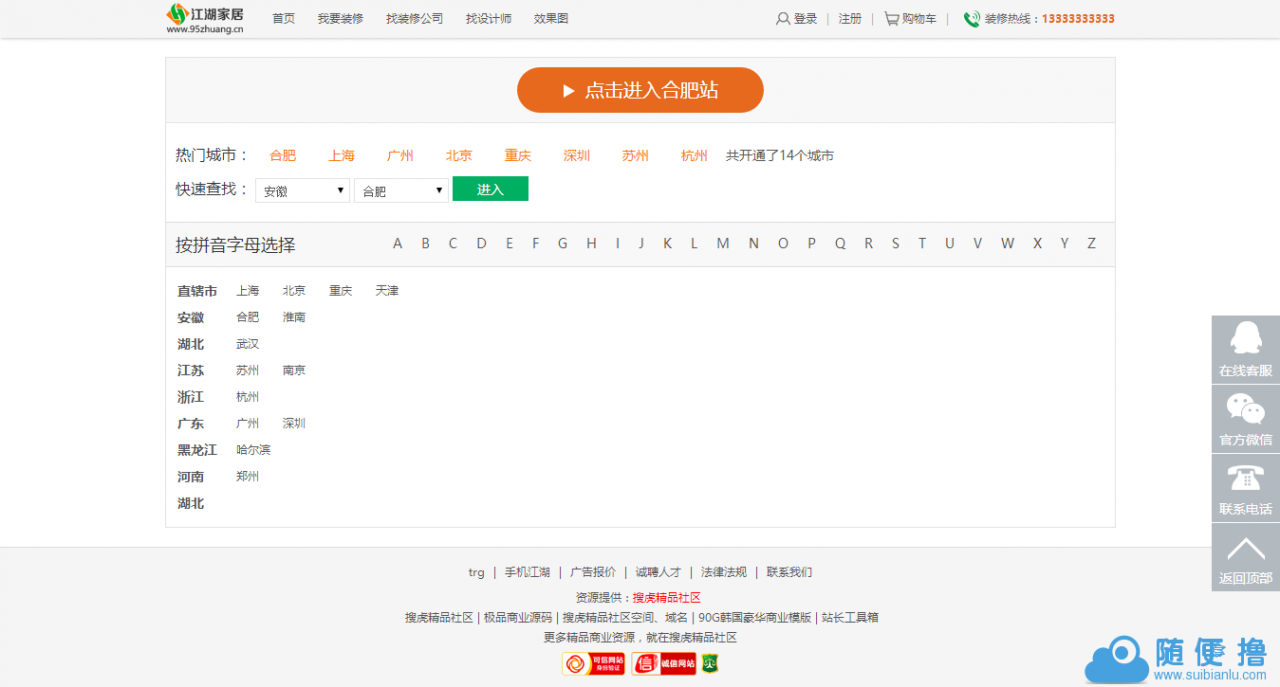Open 效果图 menu item
This screenshot has height=687, width=1280.
coord(551,18)
